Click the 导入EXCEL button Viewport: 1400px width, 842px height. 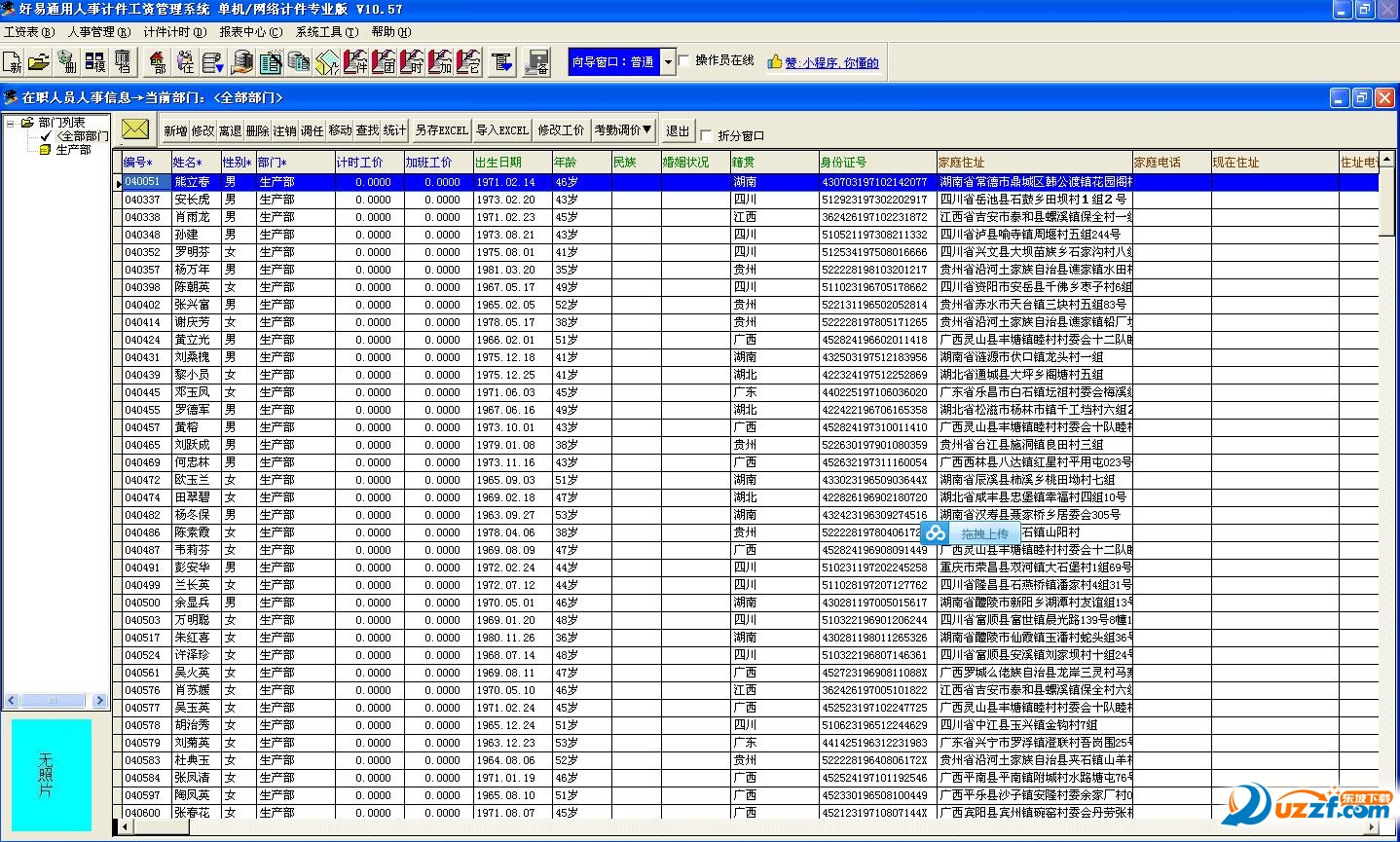(x=502, y=129)
